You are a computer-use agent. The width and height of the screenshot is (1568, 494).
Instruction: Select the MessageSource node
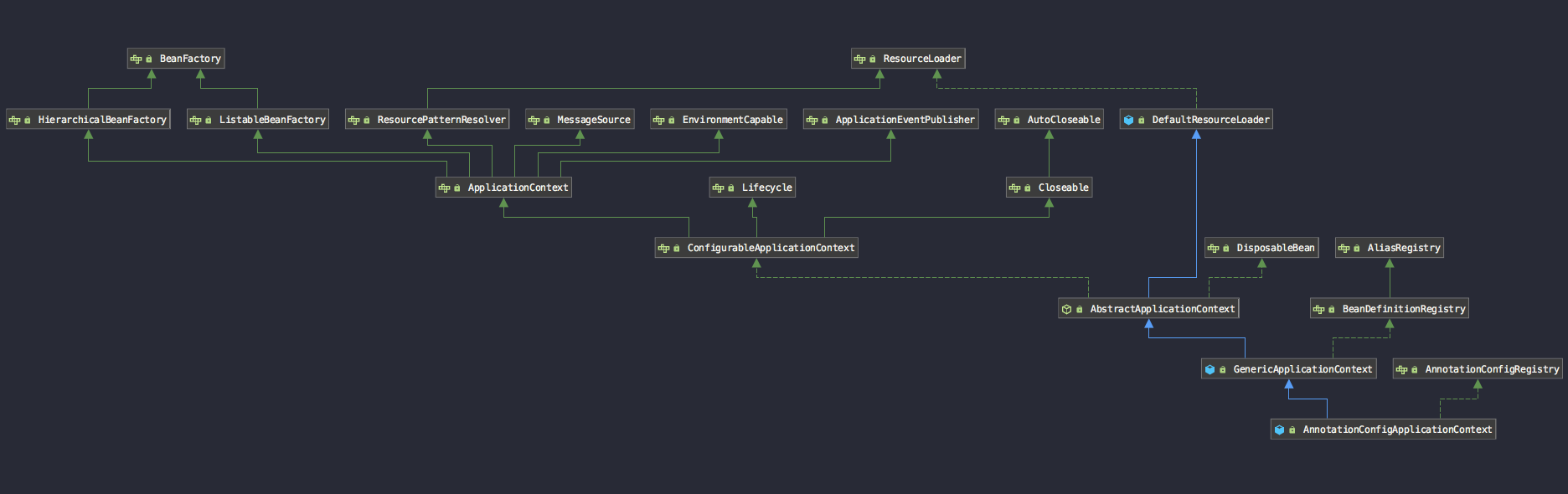click(580, 120)
